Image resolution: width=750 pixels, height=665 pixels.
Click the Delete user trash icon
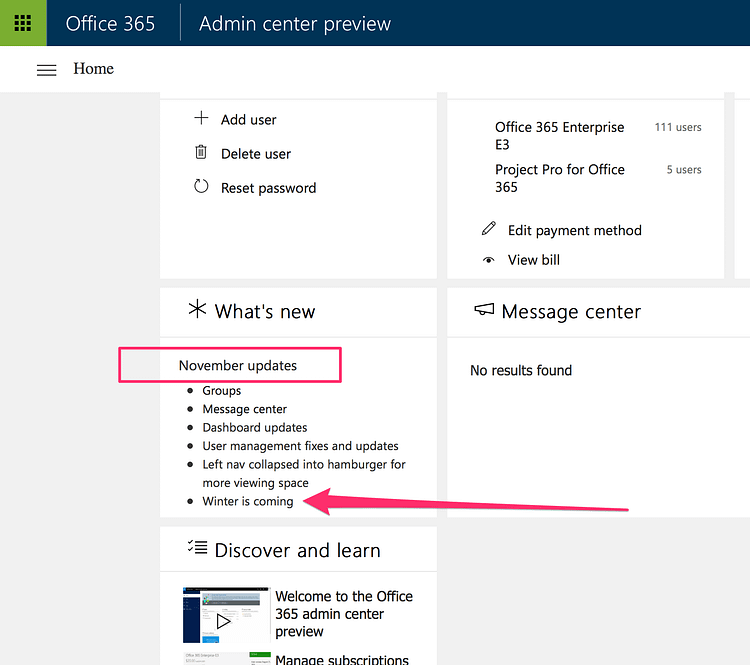[201, 152]
